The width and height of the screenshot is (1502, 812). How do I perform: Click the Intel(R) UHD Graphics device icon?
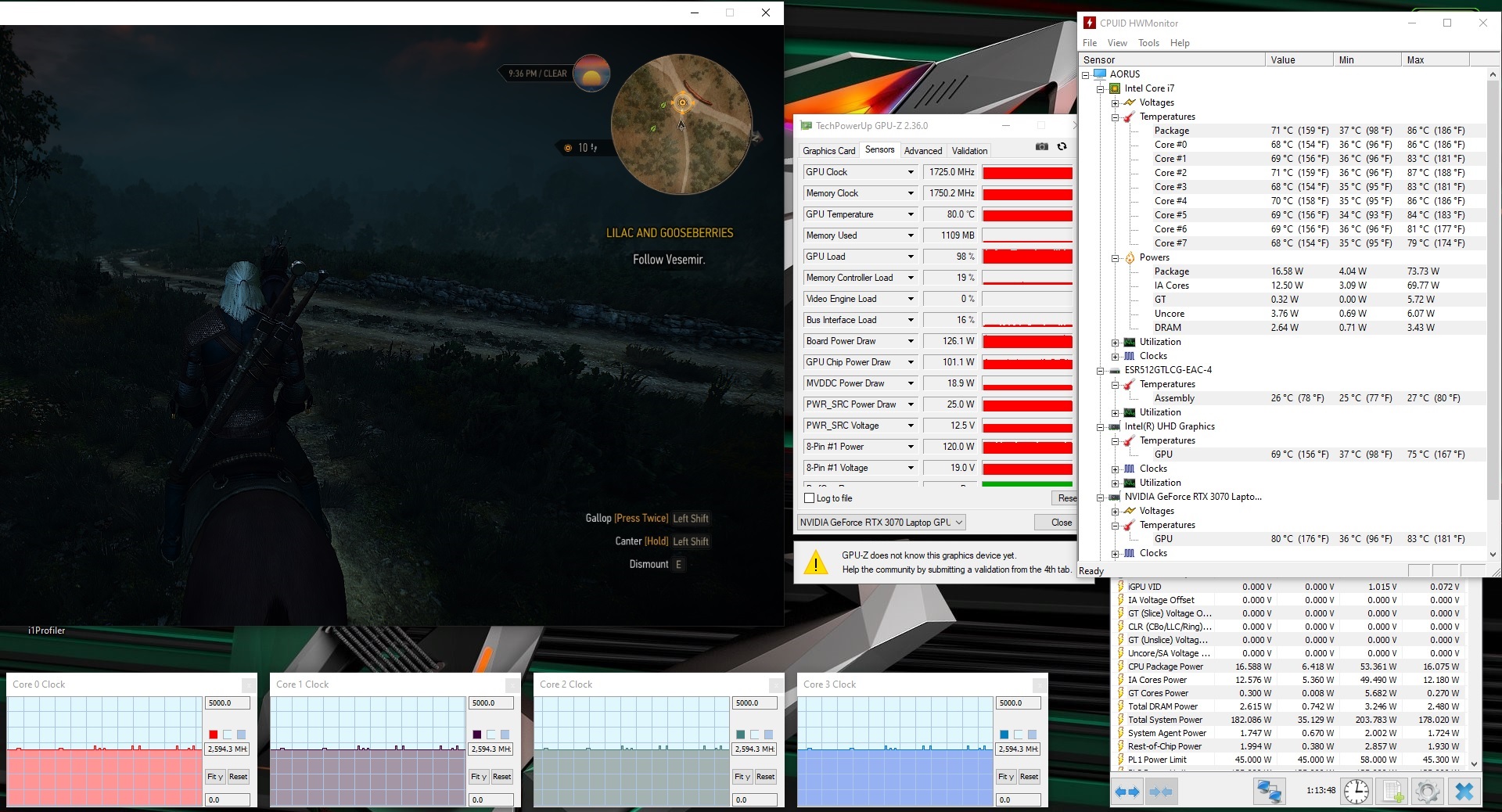tap(1115, 426)
